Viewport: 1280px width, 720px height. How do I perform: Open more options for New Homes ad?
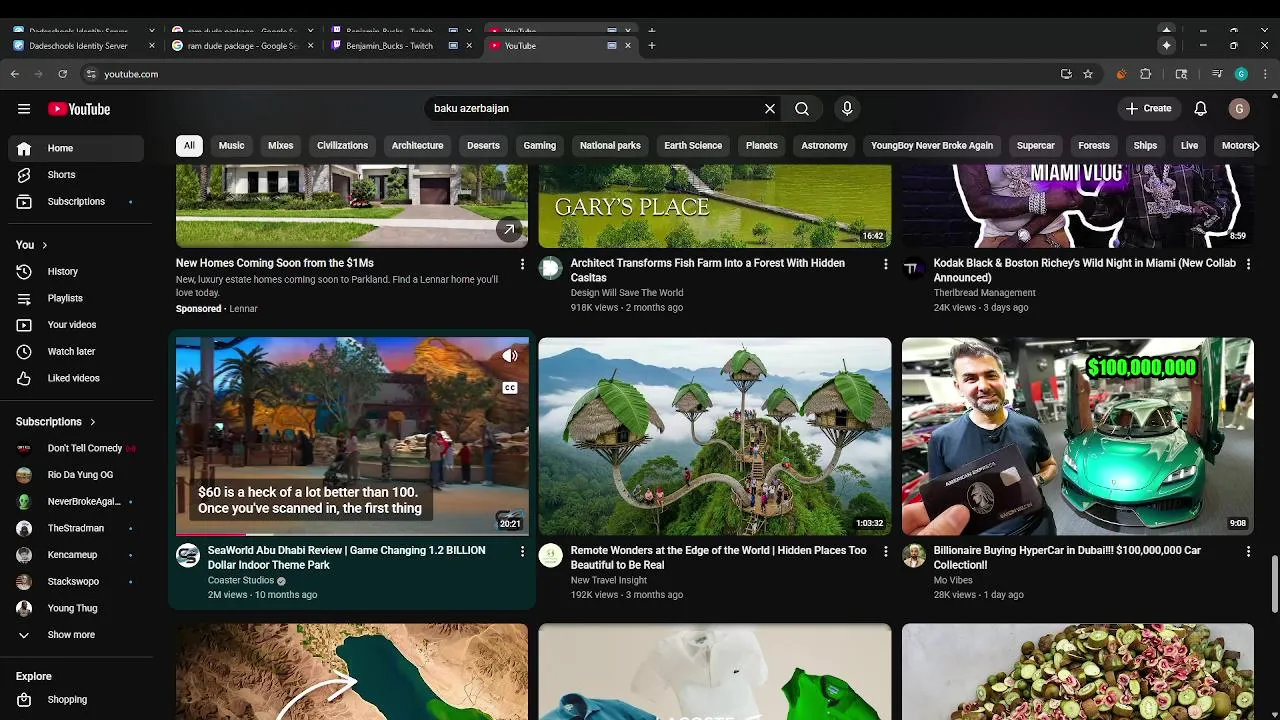pos(522,264)
